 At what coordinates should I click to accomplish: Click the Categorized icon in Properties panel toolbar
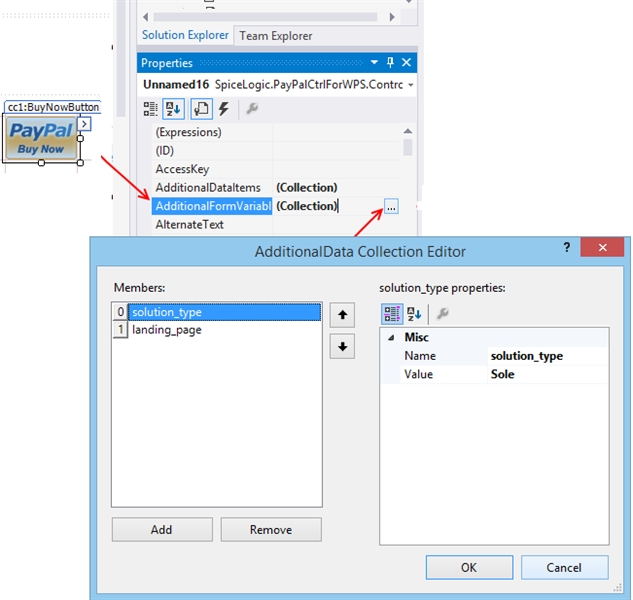(150, 109)
